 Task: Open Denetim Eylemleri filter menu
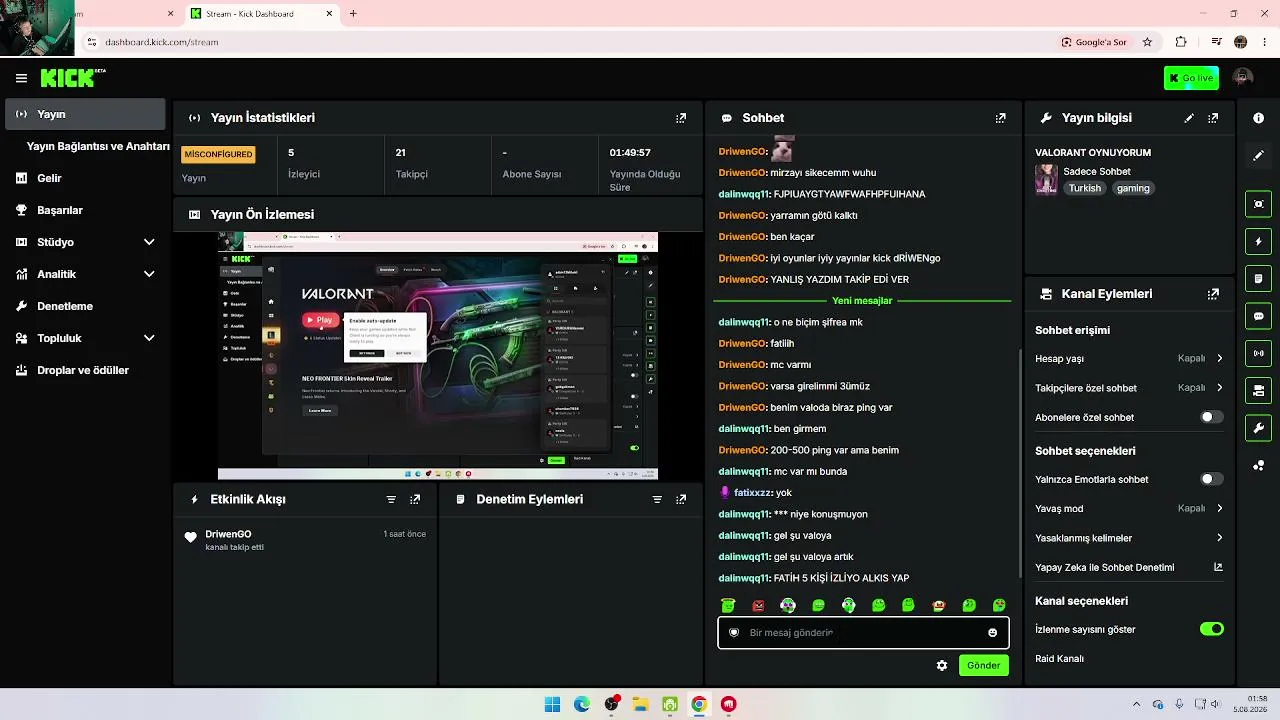point(657,499)
